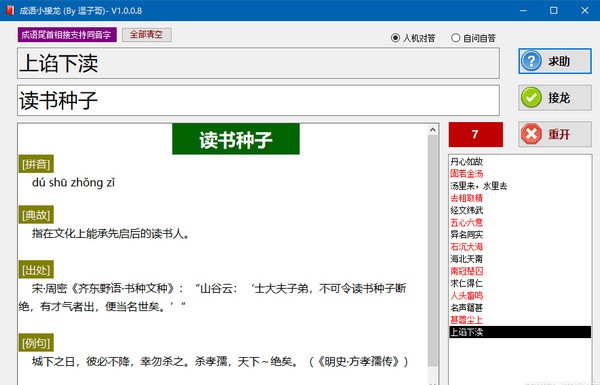Screen dimensions: 600x385
Task: Restart the game with the 重开 button
Action: [555, 134]
